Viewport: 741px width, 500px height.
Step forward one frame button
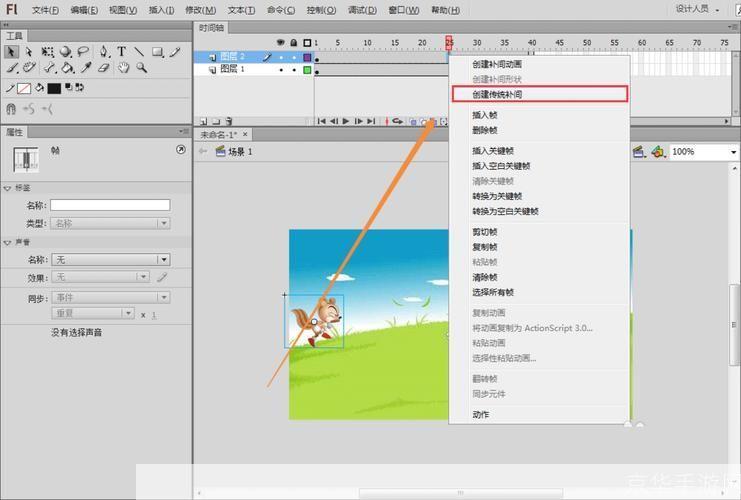pos(359,121)
